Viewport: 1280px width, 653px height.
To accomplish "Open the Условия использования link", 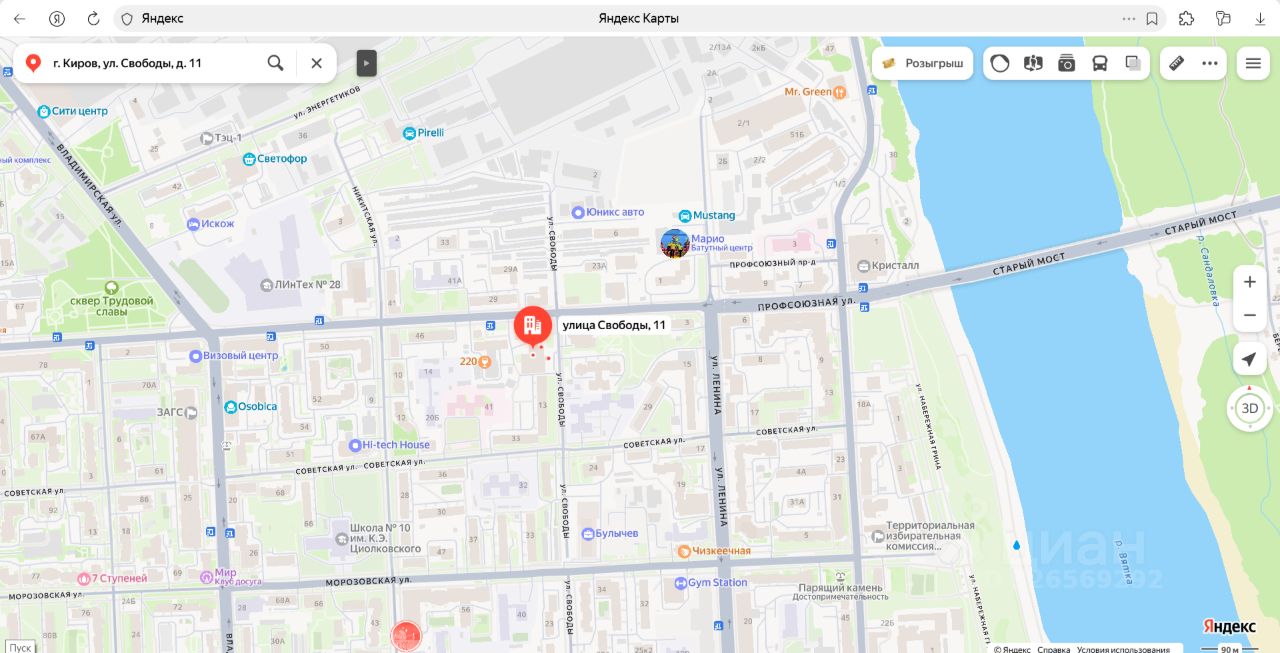I will tap(1123, 649).
